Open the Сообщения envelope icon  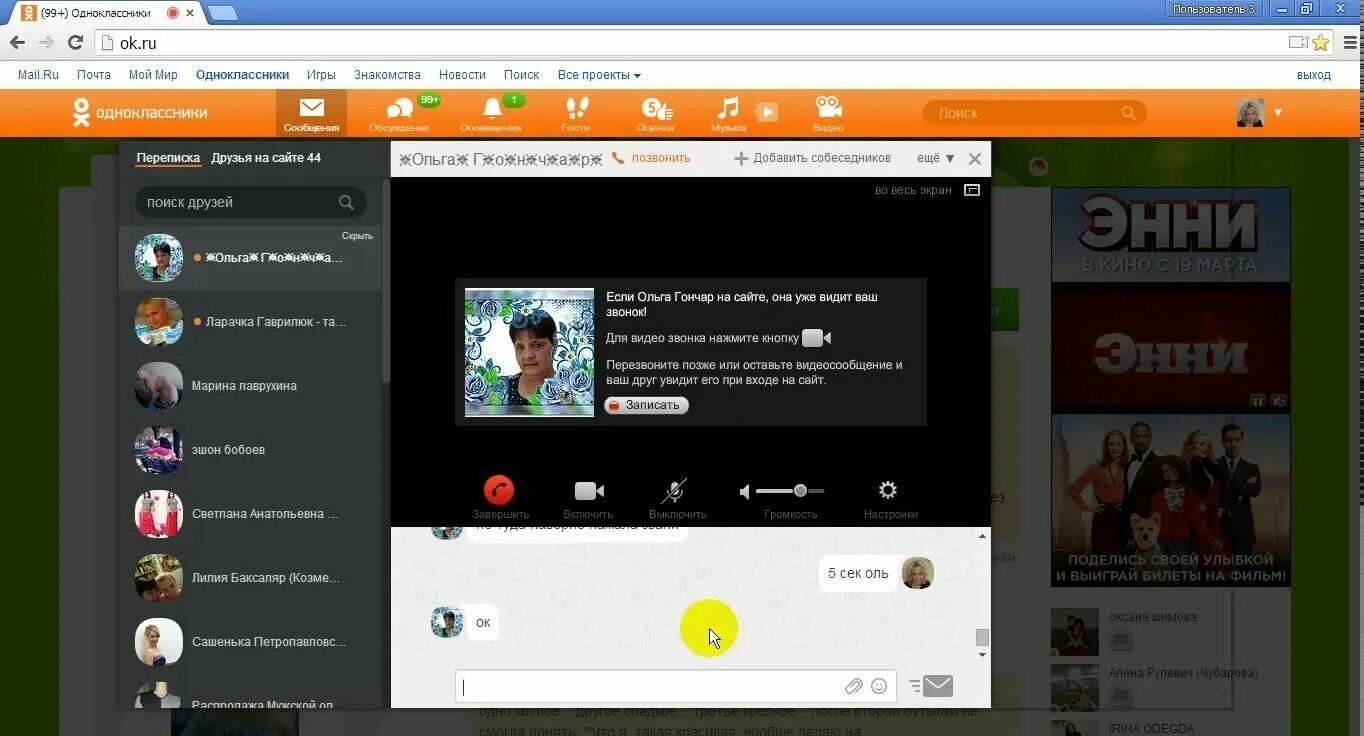pos(311,108)
